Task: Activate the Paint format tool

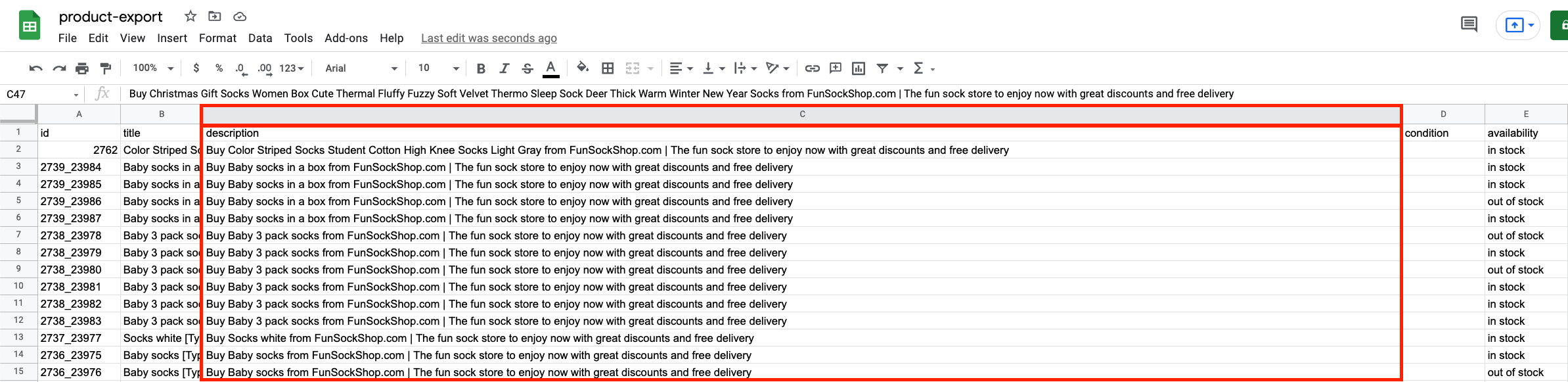Action: click(x=105, y=68)
